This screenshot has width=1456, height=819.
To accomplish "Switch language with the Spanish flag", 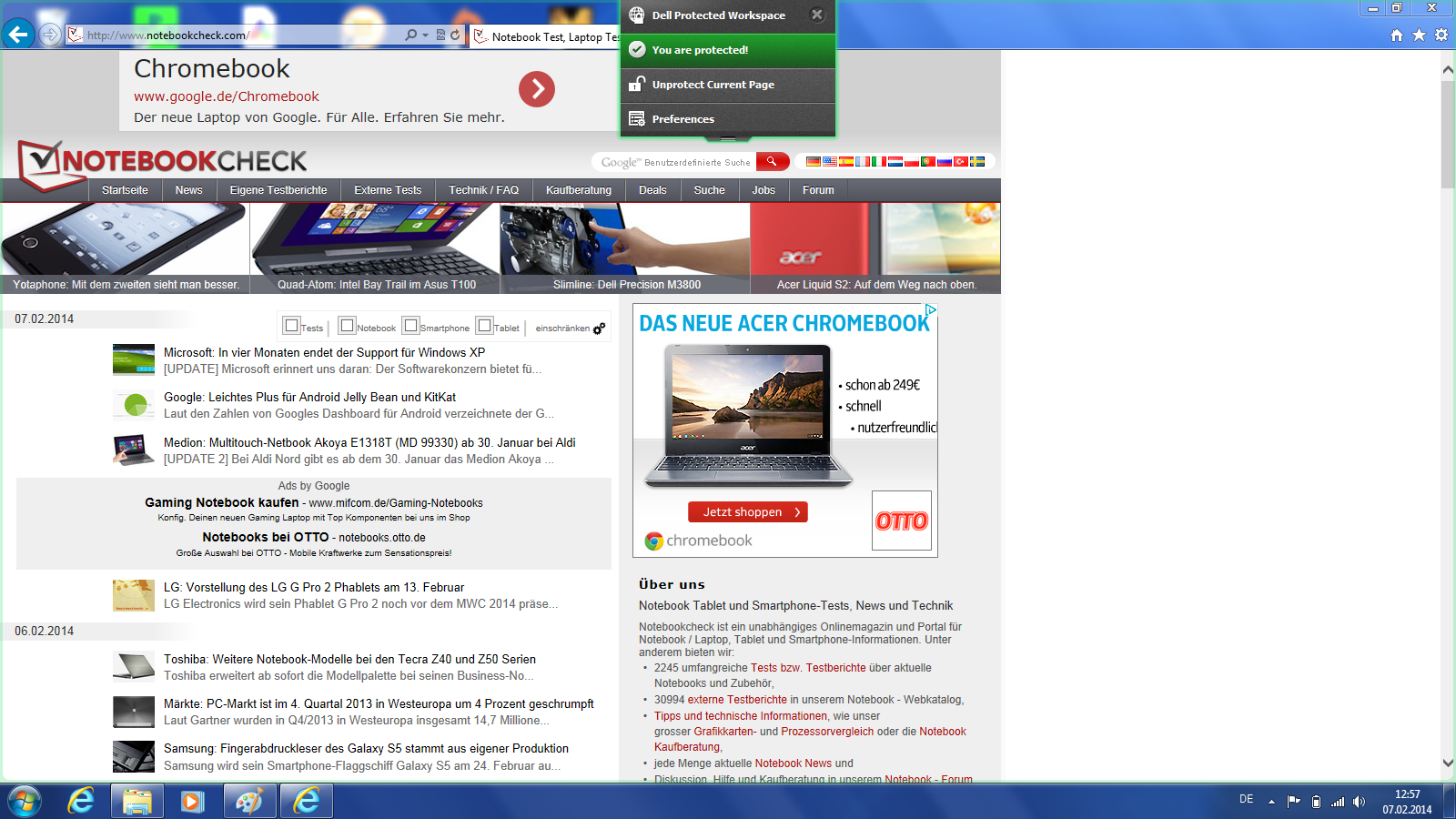I will 846,162.
